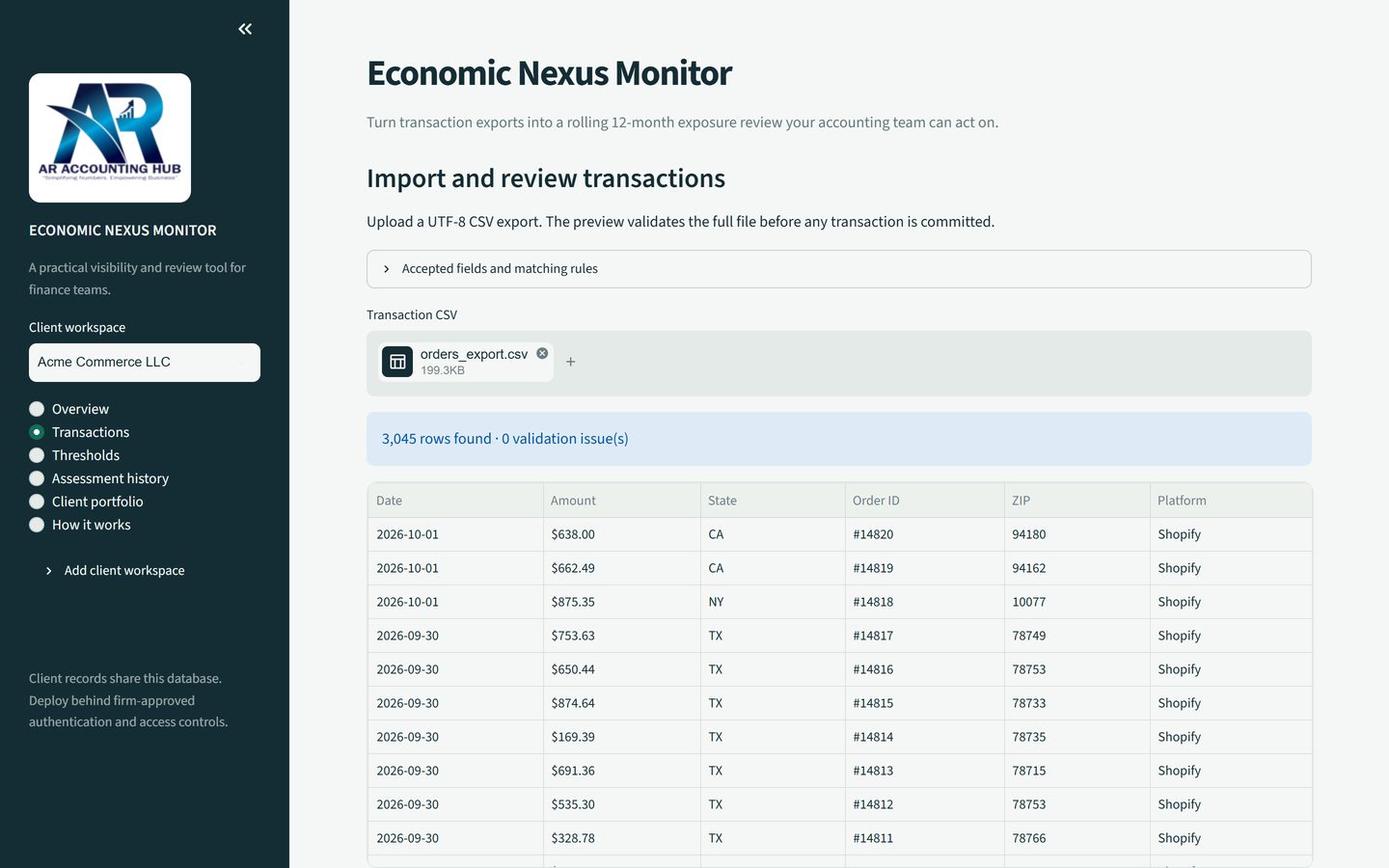Viewport: 1389px width, 868px height.
Task: Click order ID #14813
Action: tap(925, 771)
